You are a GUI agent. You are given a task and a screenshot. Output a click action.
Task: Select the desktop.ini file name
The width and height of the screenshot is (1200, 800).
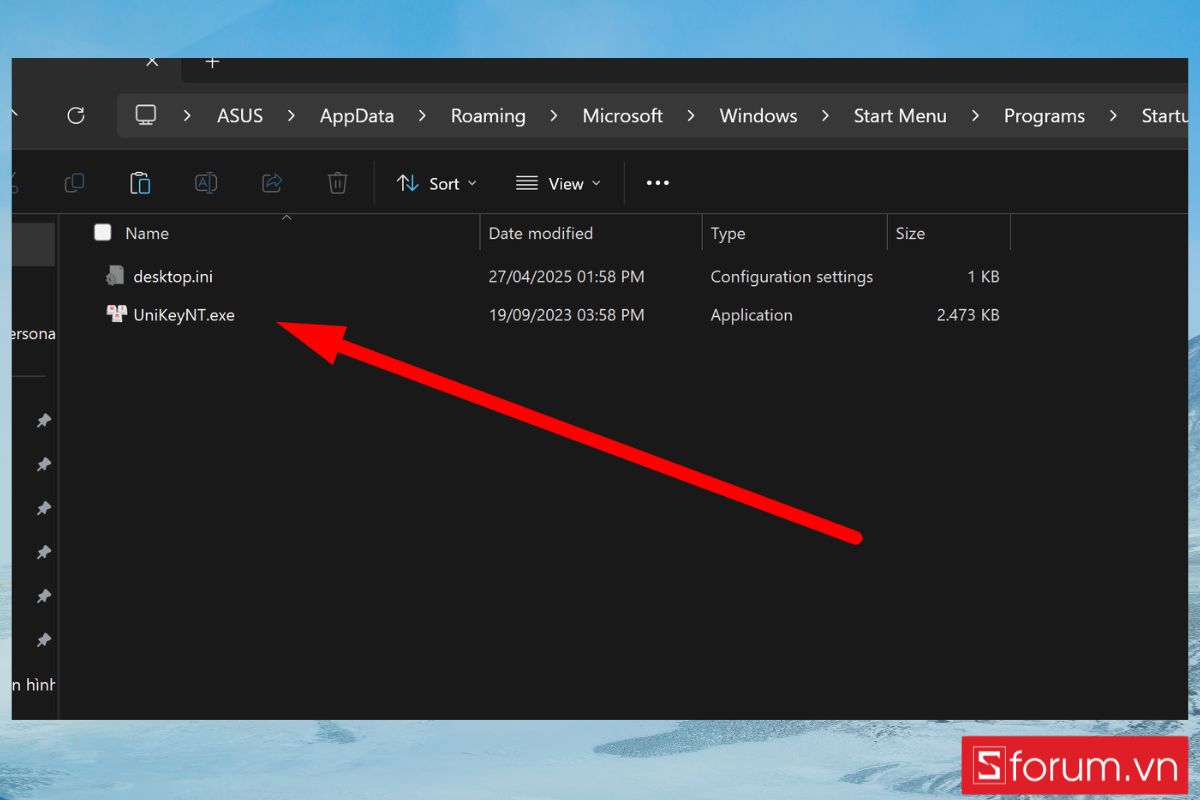tap(173, 276)
